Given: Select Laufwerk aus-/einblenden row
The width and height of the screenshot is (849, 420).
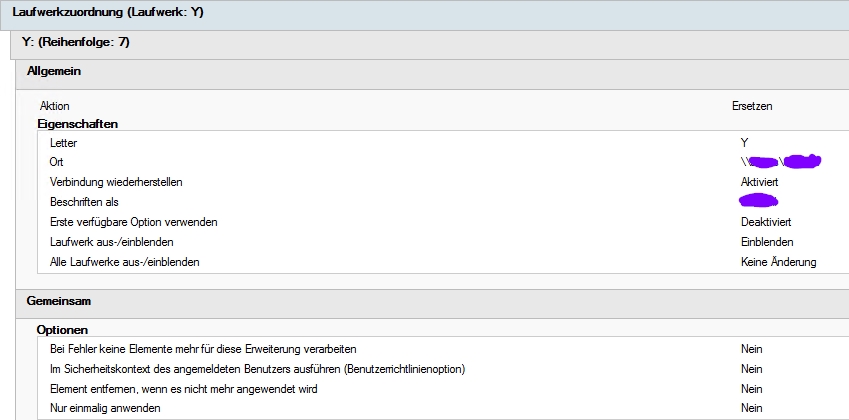Looking at the screenshot, I should pos(443,242).
